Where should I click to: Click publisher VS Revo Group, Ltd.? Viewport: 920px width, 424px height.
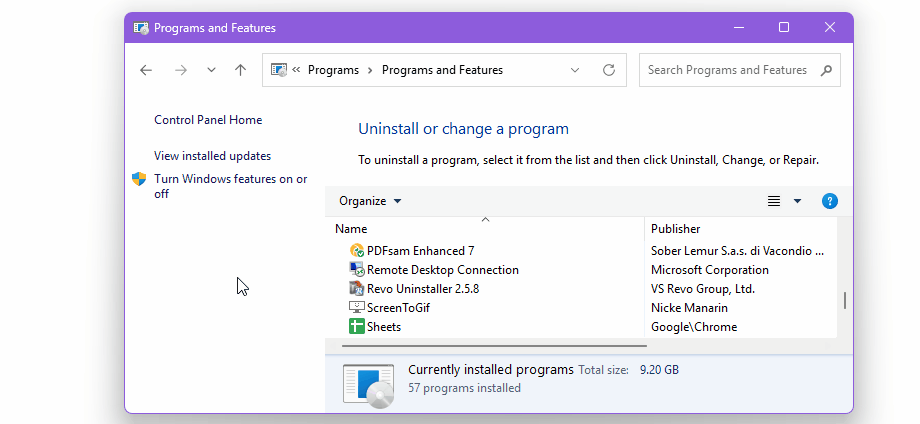point(703,289)
